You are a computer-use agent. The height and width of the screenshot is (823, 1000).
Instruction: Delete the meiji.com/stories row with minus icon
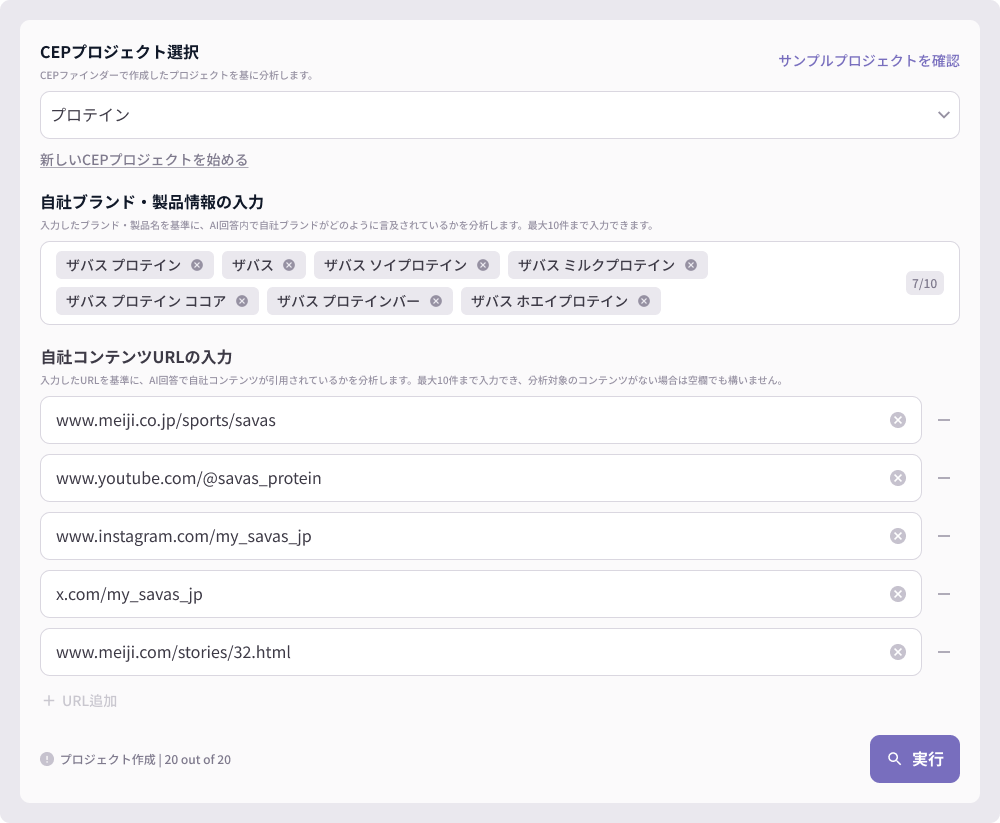pos(944,652)
